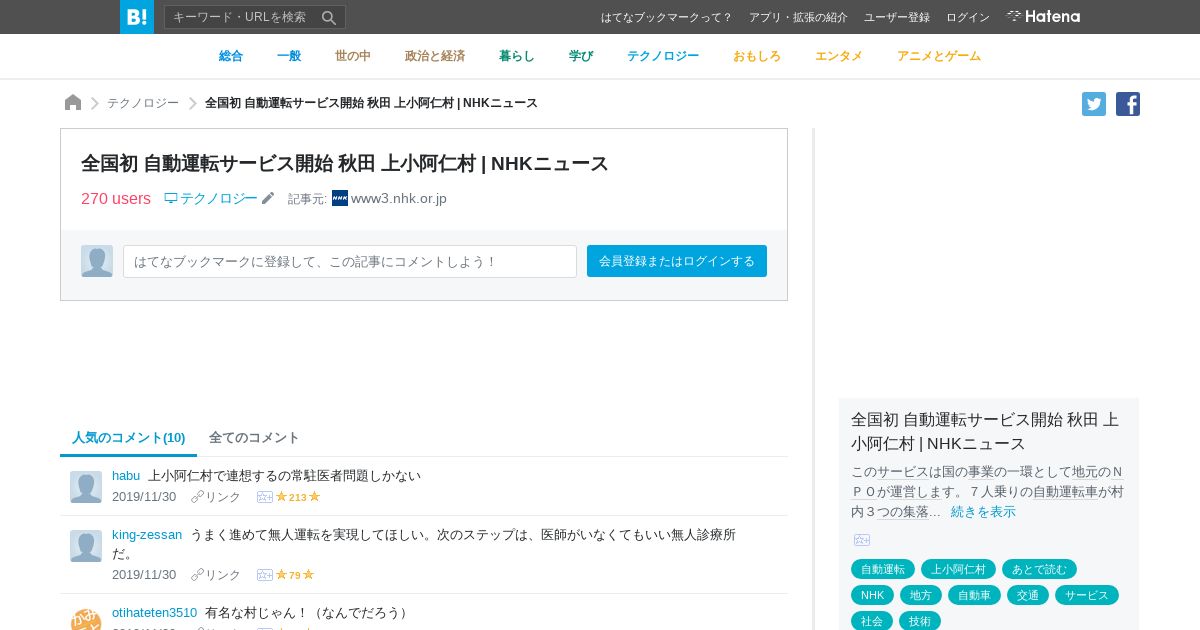Click the NHK favicon next to www3.nhk.or.jp
Screen dimensions: 1200x630
click(x=340, y=198)
